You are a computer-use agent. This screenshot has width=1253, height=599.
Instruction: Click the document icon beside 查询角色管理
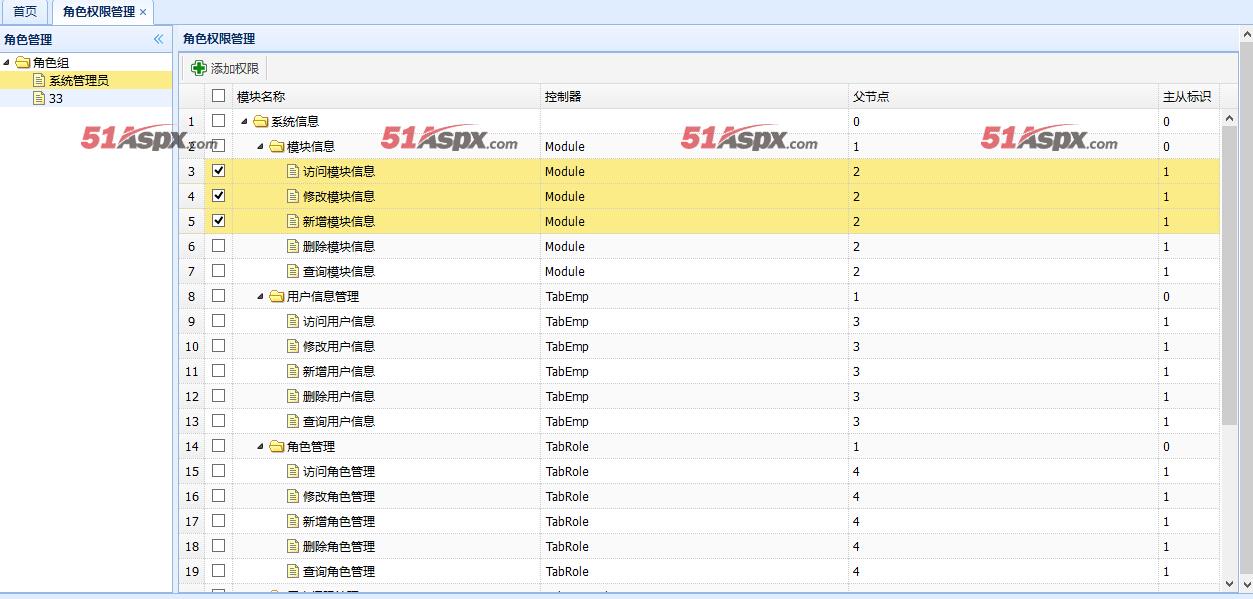[x=293, y=572]
